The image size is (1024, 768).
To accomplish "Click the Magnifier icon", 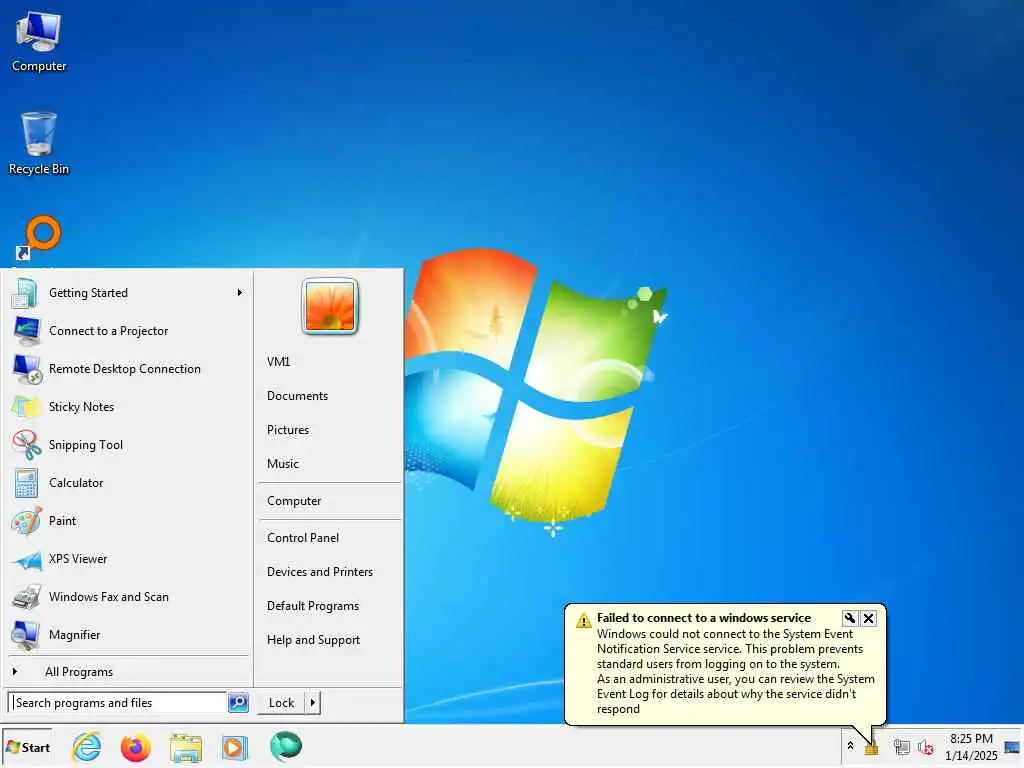I will click(27, 635).
